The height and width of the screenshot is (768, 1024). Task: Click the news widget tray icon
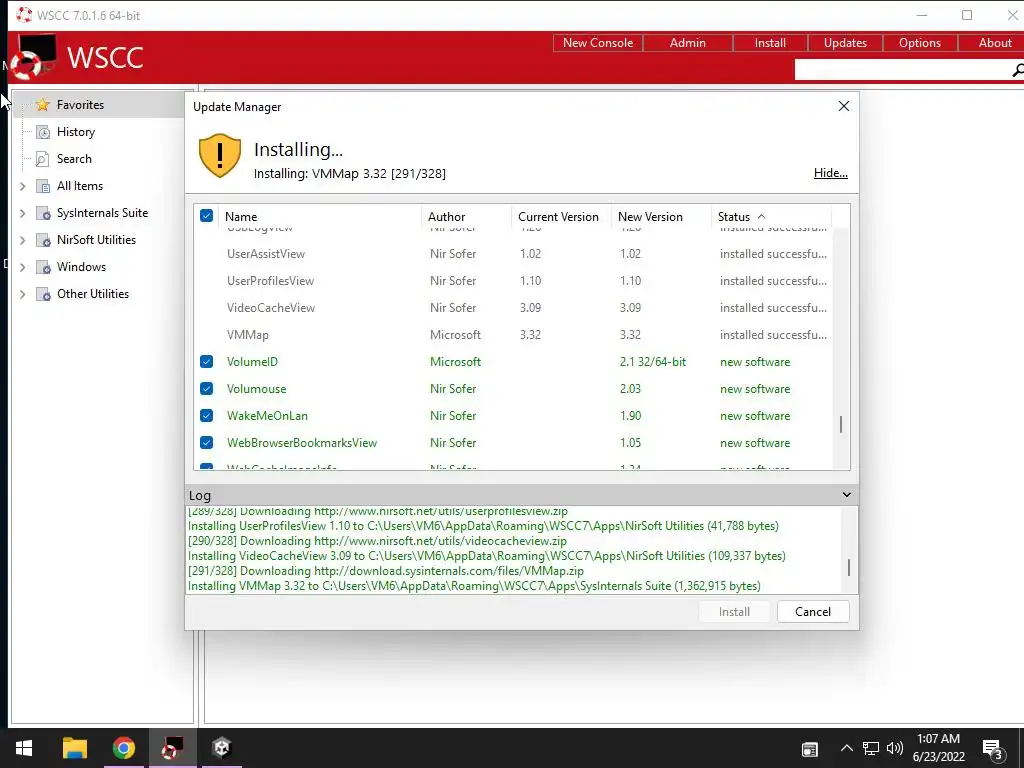coord(810,749)
